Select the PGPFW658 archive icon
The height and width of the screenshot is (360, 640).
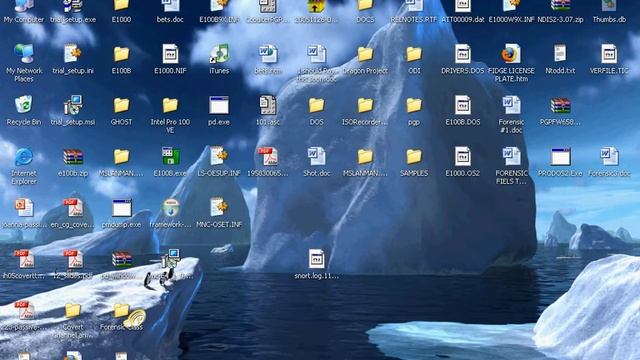click(560, 105)
